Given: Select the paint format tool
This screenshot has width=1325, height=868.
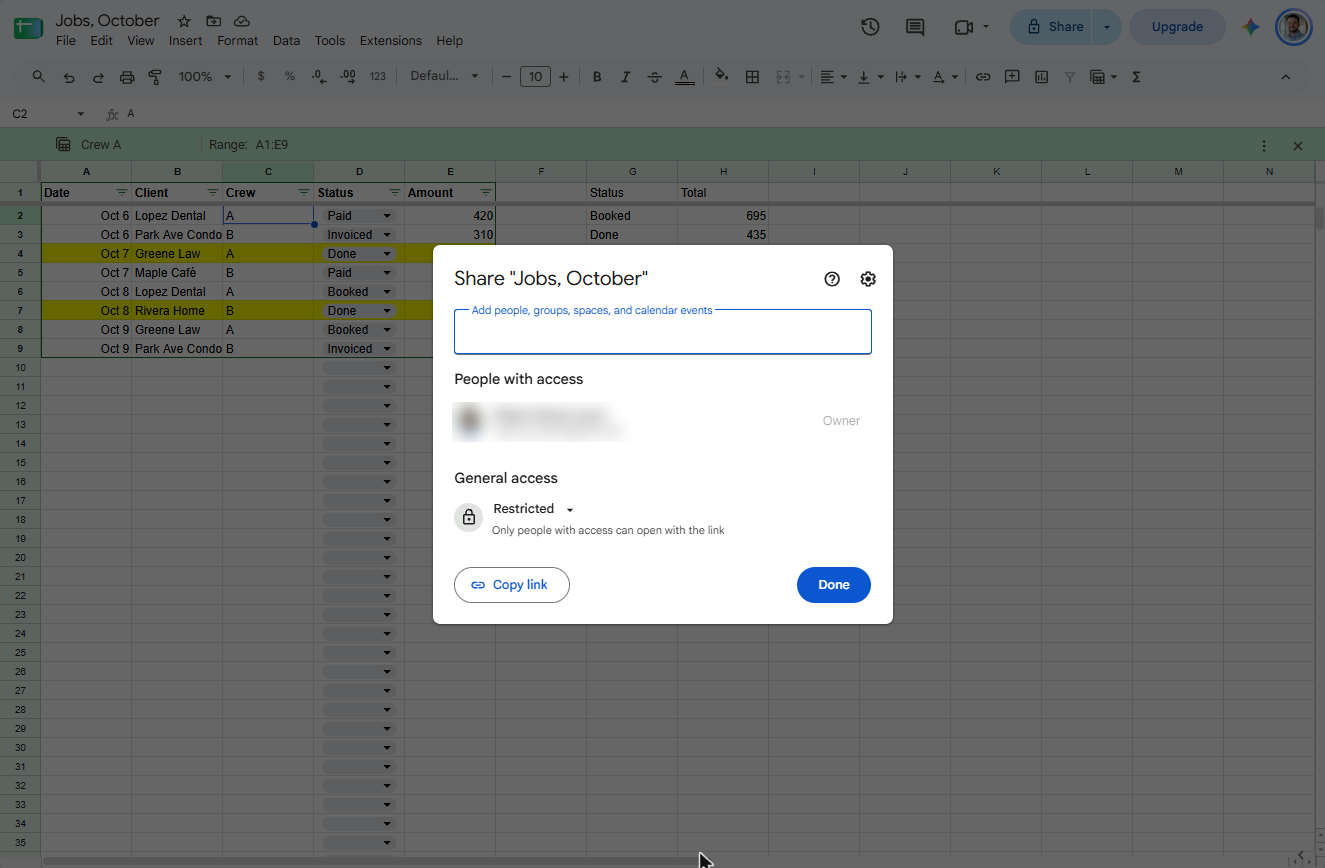Looking at the screenshot, I should tap(155, 77).
